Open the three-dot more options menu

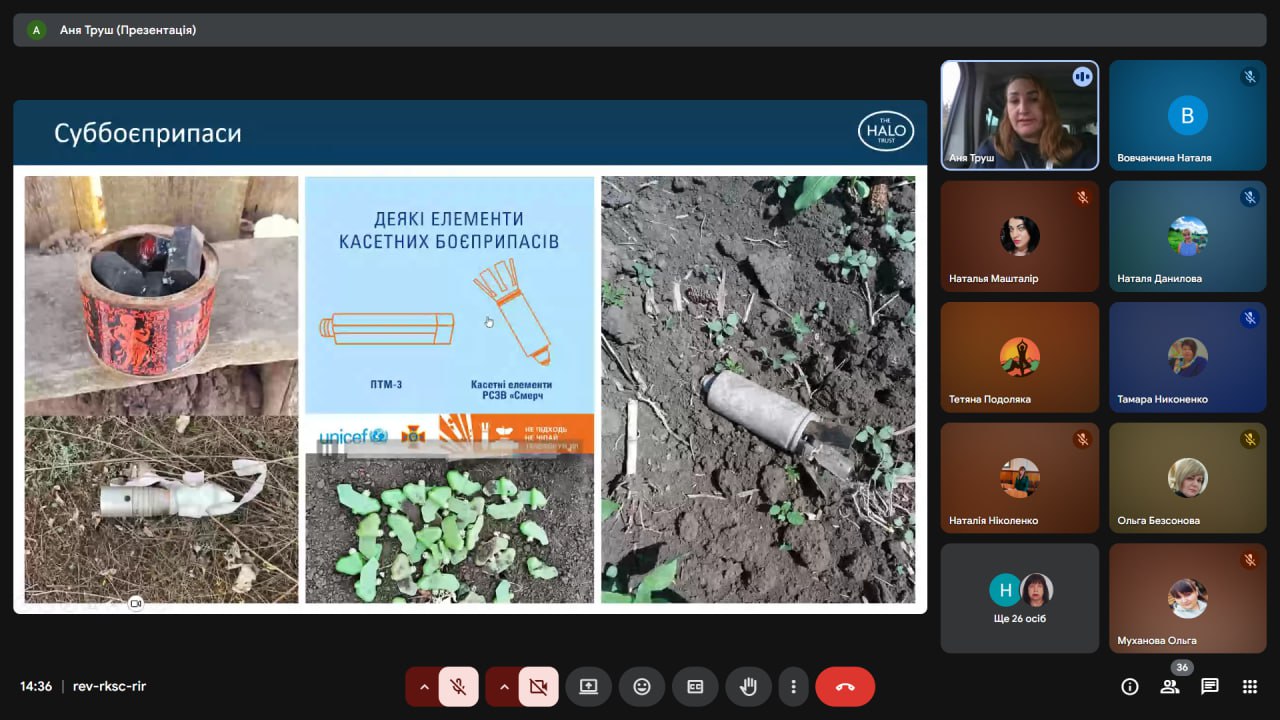[793, 687]
